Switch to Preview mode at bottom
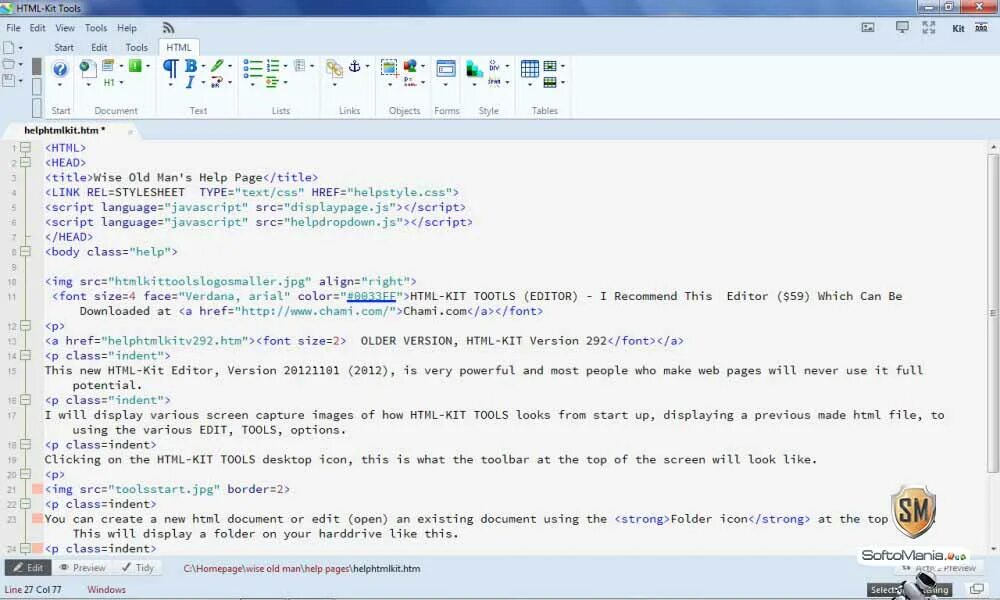1000x600 pixels. (x=83, y=567)
